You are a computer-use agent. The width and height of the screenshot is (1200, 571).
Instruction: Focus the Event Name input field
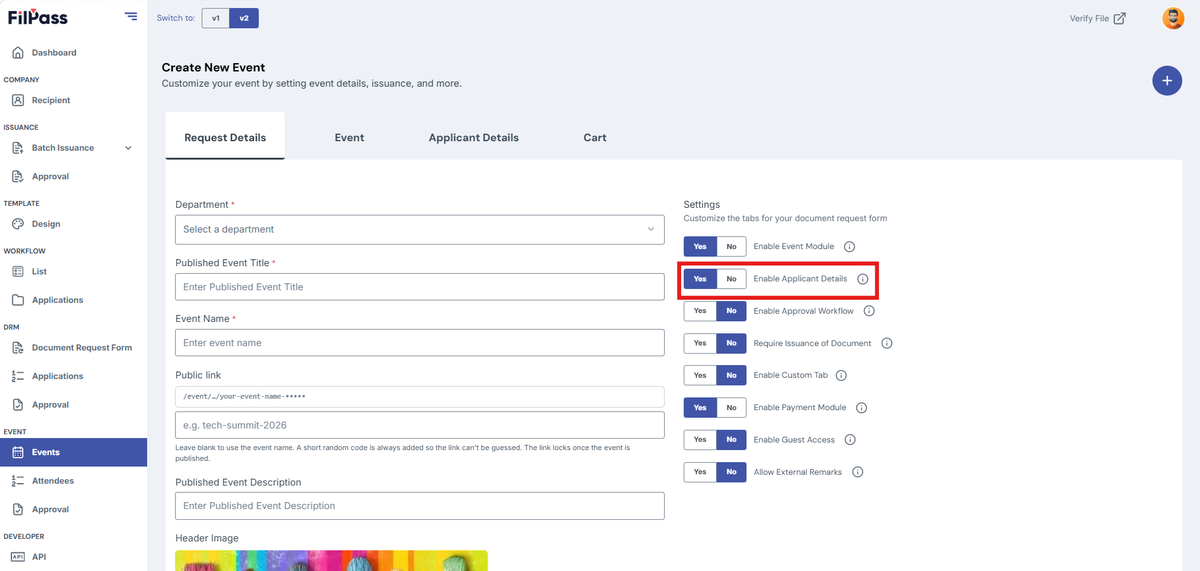pos(420,343)
